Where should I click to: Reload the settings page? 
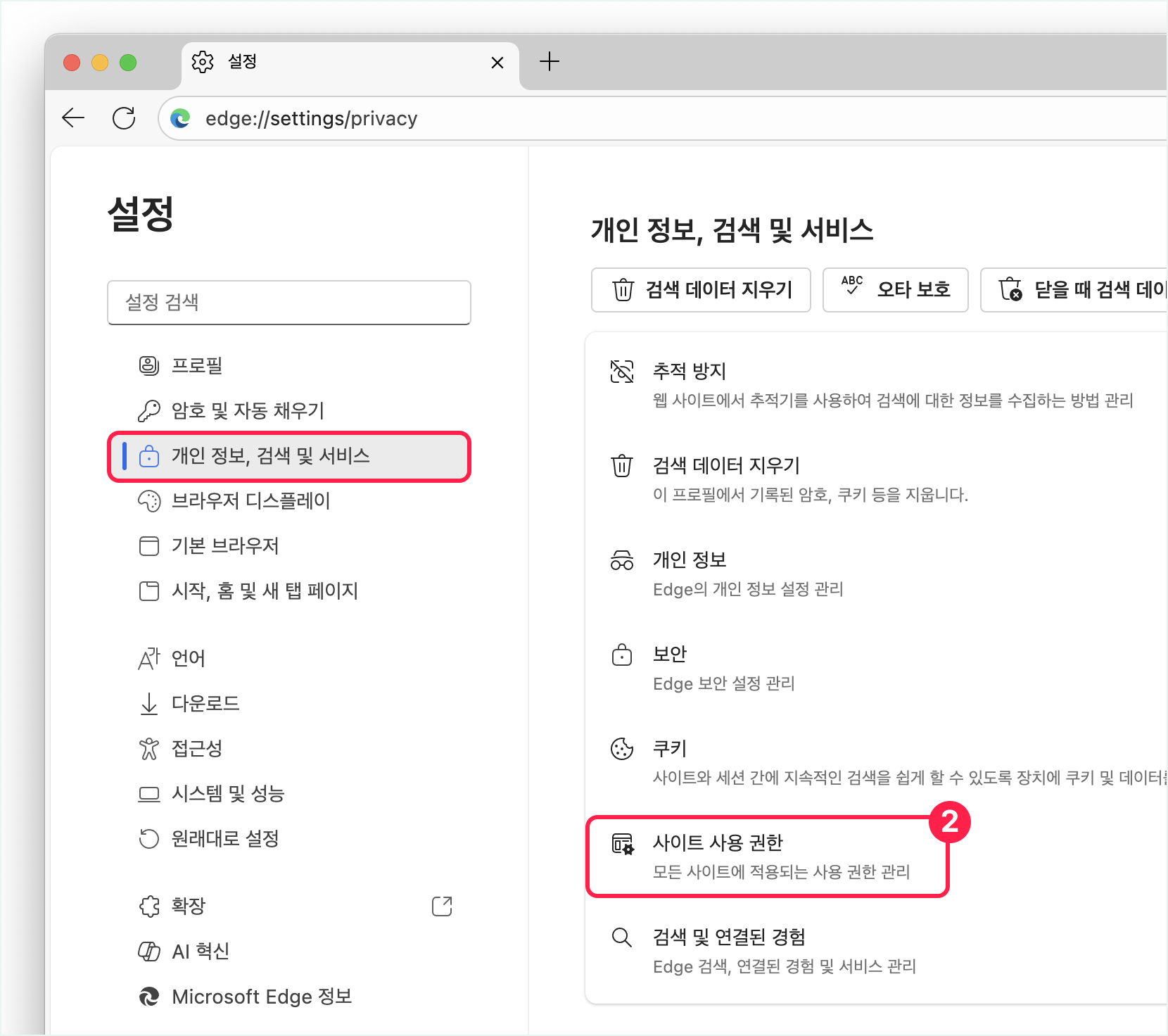tap(124, 118)
